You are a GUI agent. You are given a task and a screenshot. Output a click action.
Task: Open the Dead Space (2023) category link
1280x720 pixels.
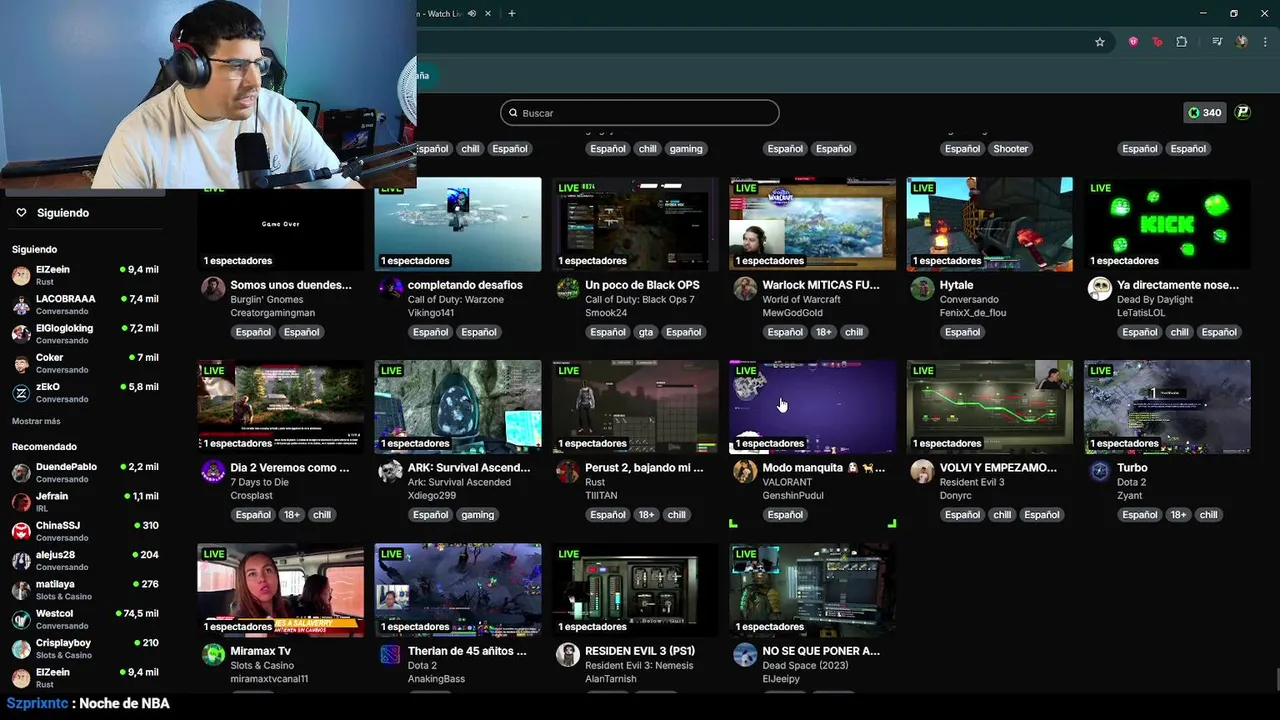tap(805, 664)
